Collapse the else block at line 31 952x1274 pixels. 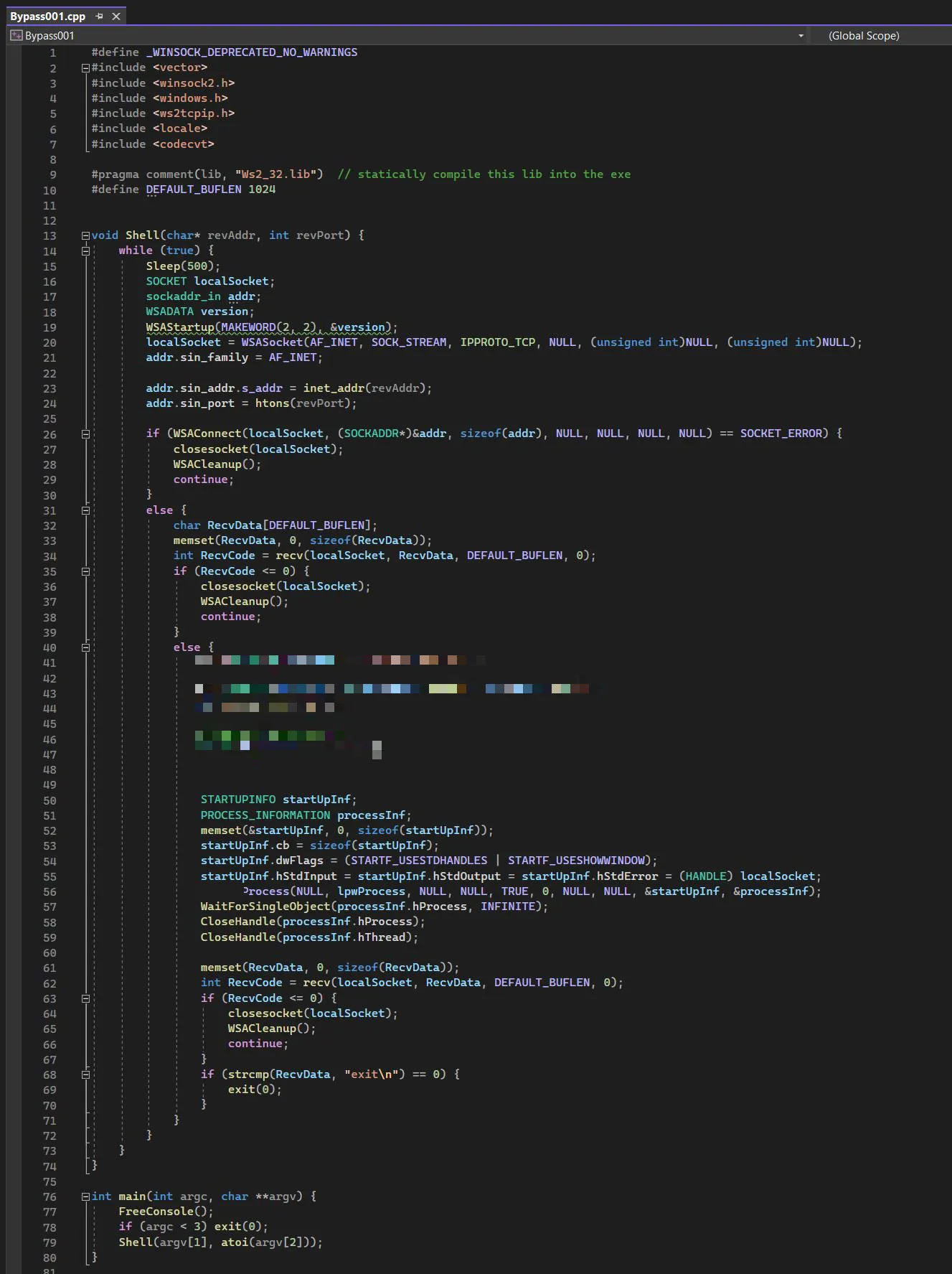pyautogui.click(x=85, y=510)
